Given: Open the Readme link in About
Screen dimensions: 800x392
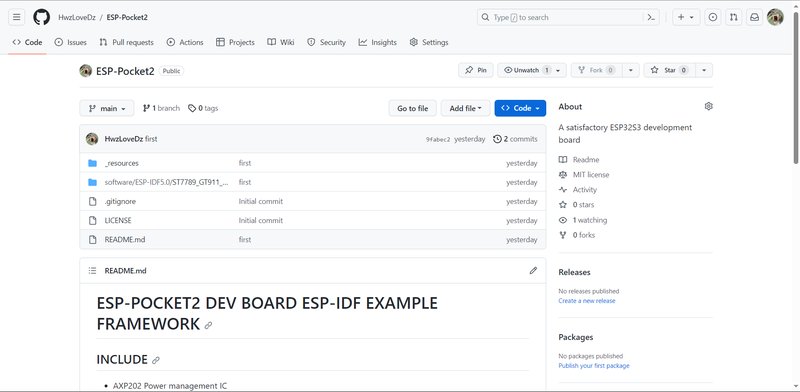Looking at the screenshot, I should (x=586, y=160).
